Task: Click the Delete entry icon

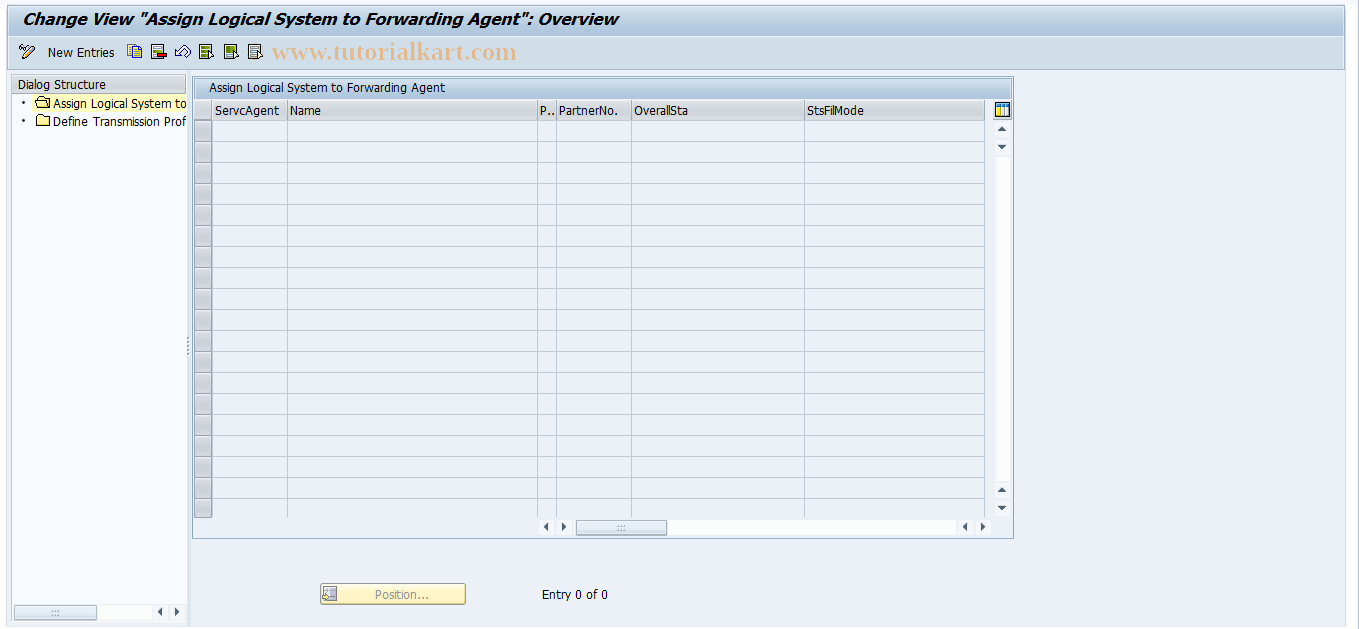Action: [158, 51]
